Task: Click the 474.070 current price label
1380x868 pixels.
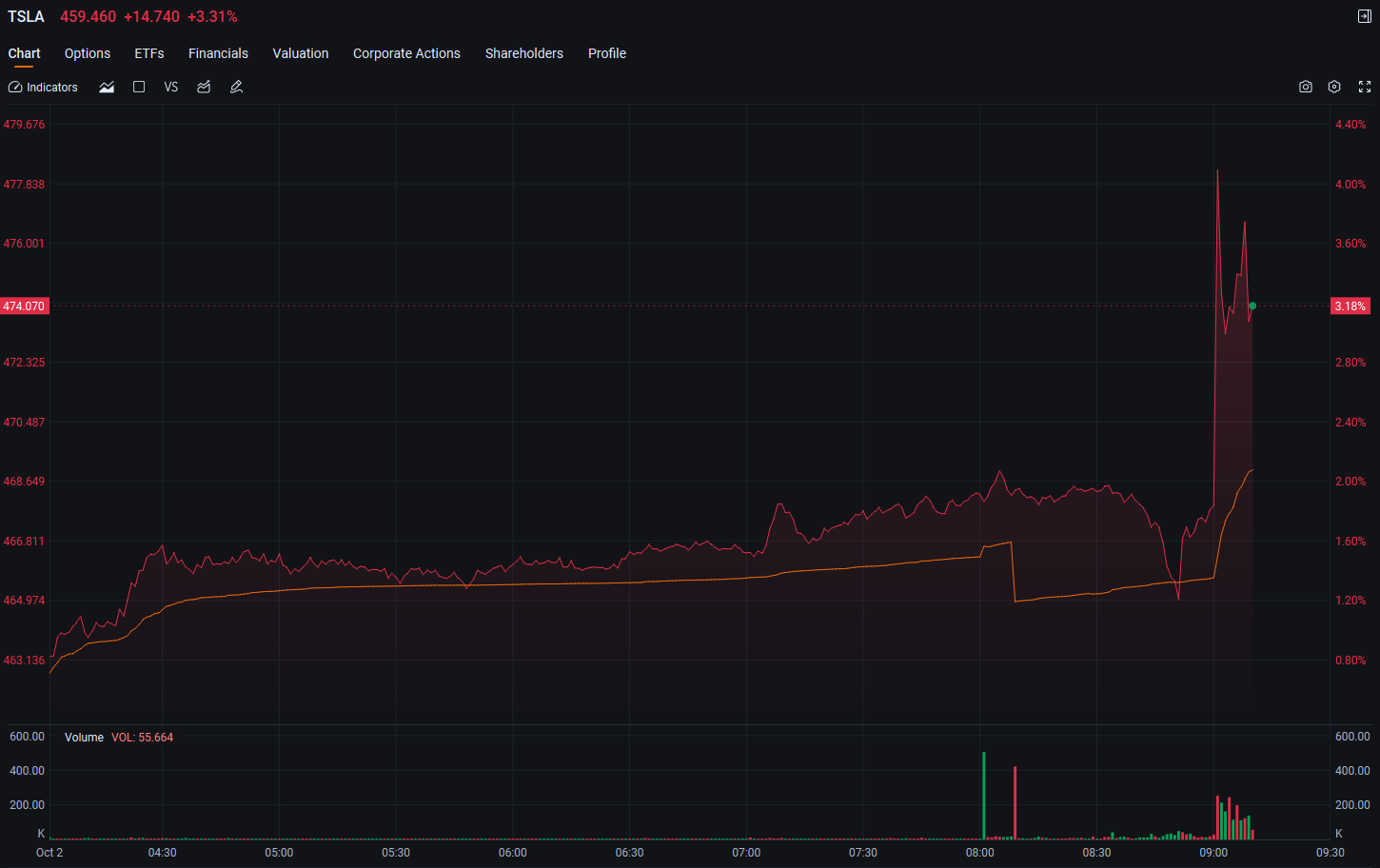Action: 24,306
